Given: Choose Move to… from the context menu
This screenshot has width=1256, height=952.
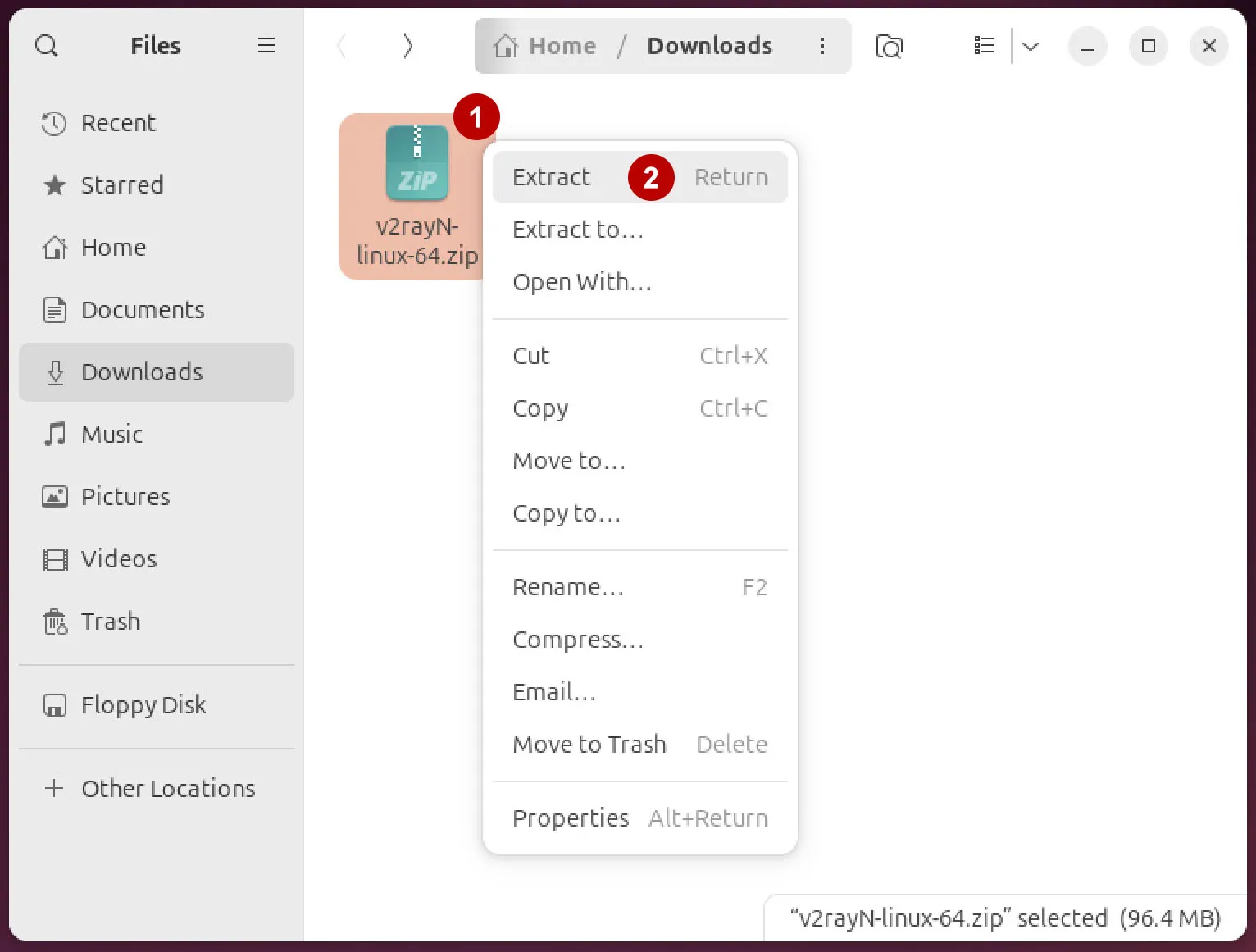Looking at the screenshot, I should 639,461.
